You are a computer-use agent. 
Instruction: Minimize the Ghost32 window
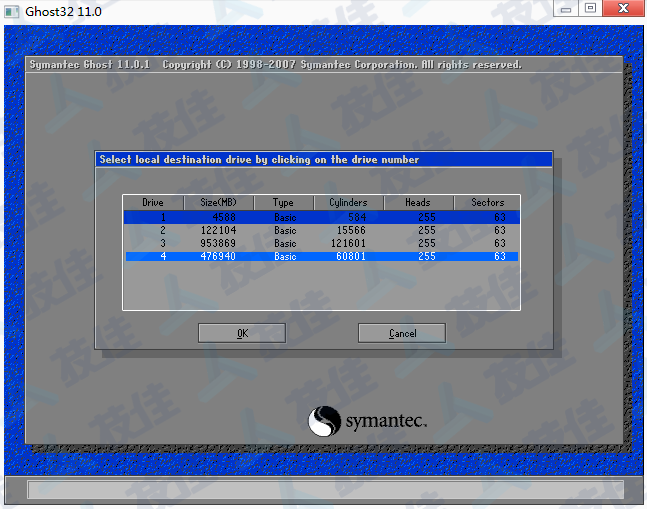point(566,8)
